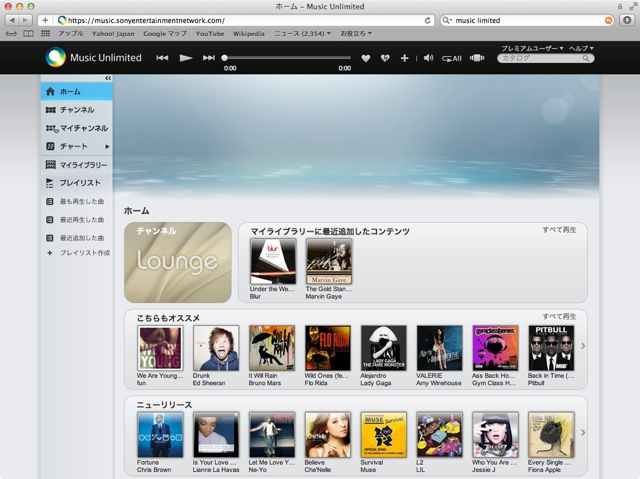640x479 pixels.
Task: Click the catalog search magnifier icon
Action: [x=586, y=58]
